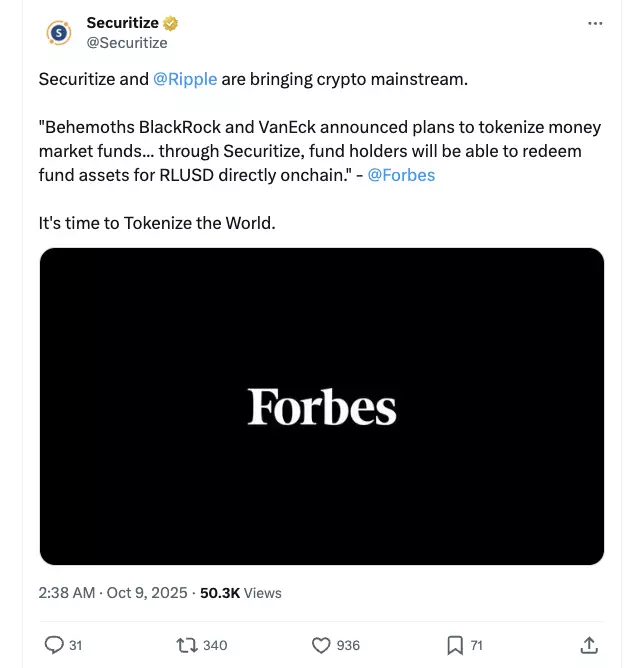Click the @Securitize handle
This screenshot has height=668, width=624.
(x=127, y=43)
